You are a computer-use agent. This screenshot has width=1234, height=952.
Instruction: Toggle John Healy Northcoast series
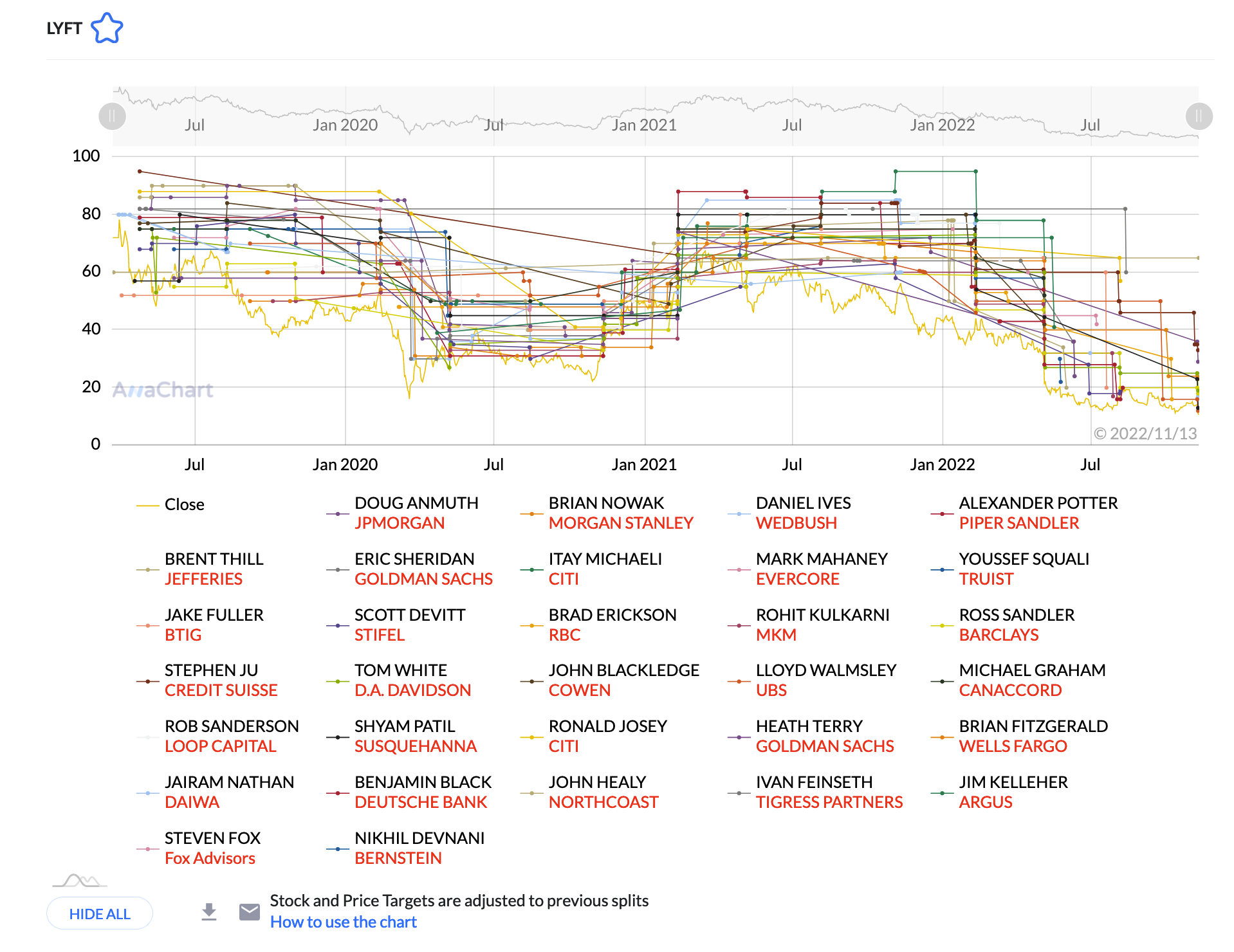[590, 792]
